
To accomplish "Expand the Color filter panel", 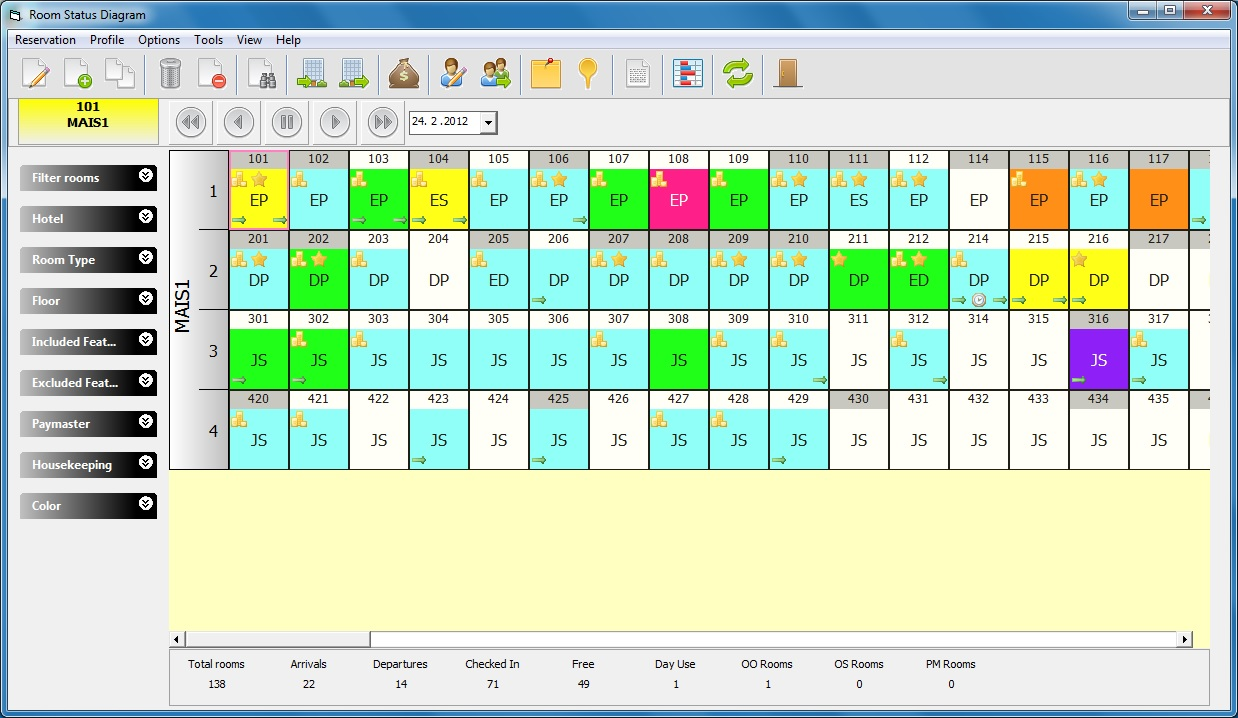I will (88, 505).
